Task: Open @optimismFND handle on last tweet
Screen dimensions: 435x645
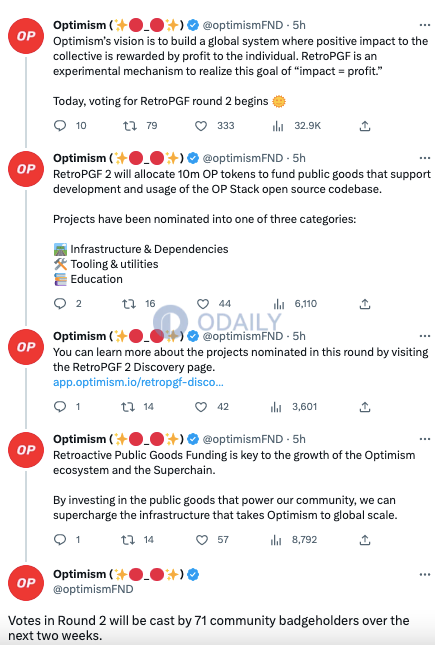Action: (93, 589)
